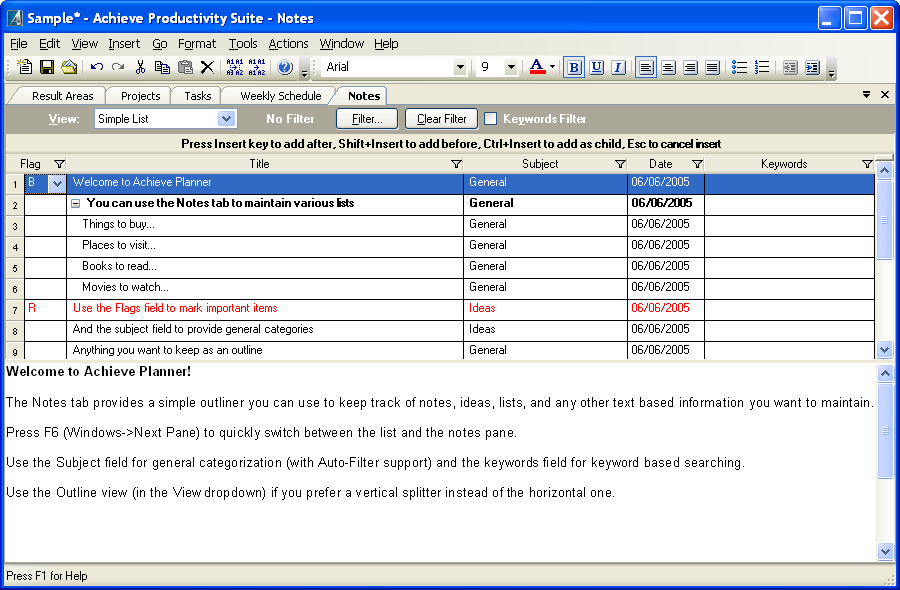This screenshot has height=590, width=900.
Task: Open the Tools menu
Action: pos(243,44)
